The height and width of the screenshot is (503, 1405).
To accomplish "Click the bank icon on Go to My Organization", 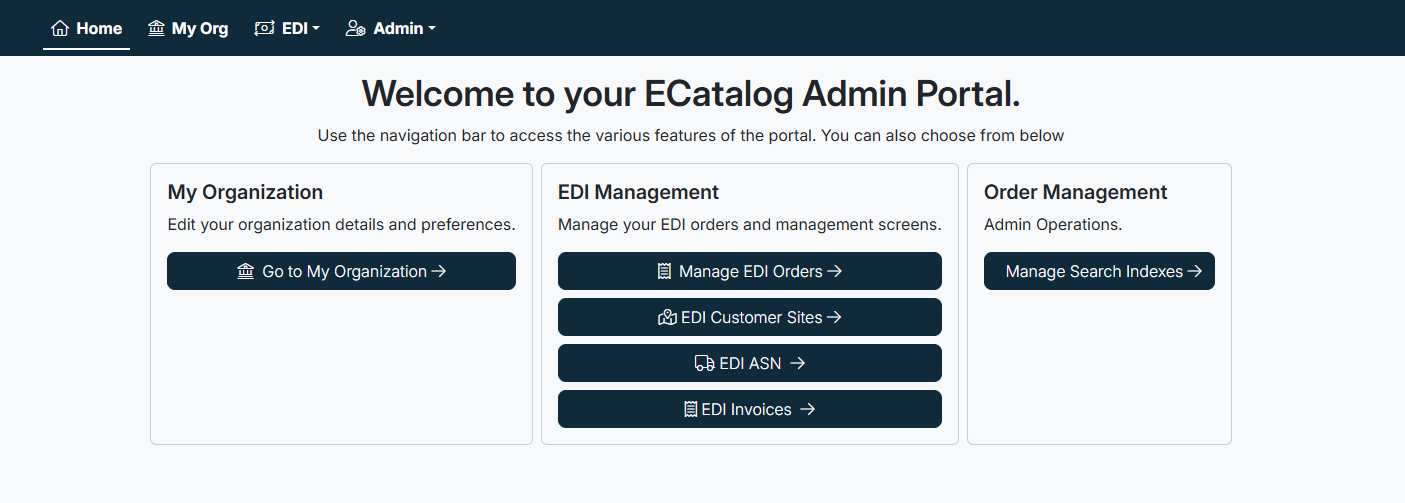I will 246,271.
